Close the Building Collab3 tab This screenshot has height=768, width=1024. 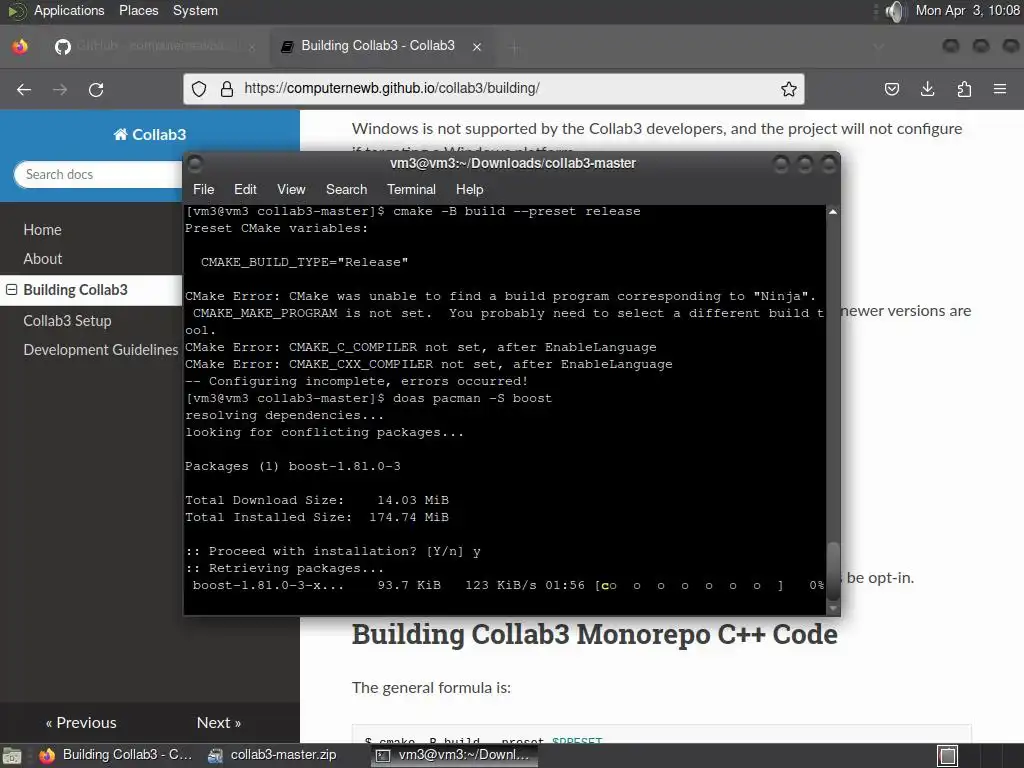tap(477, 47)
